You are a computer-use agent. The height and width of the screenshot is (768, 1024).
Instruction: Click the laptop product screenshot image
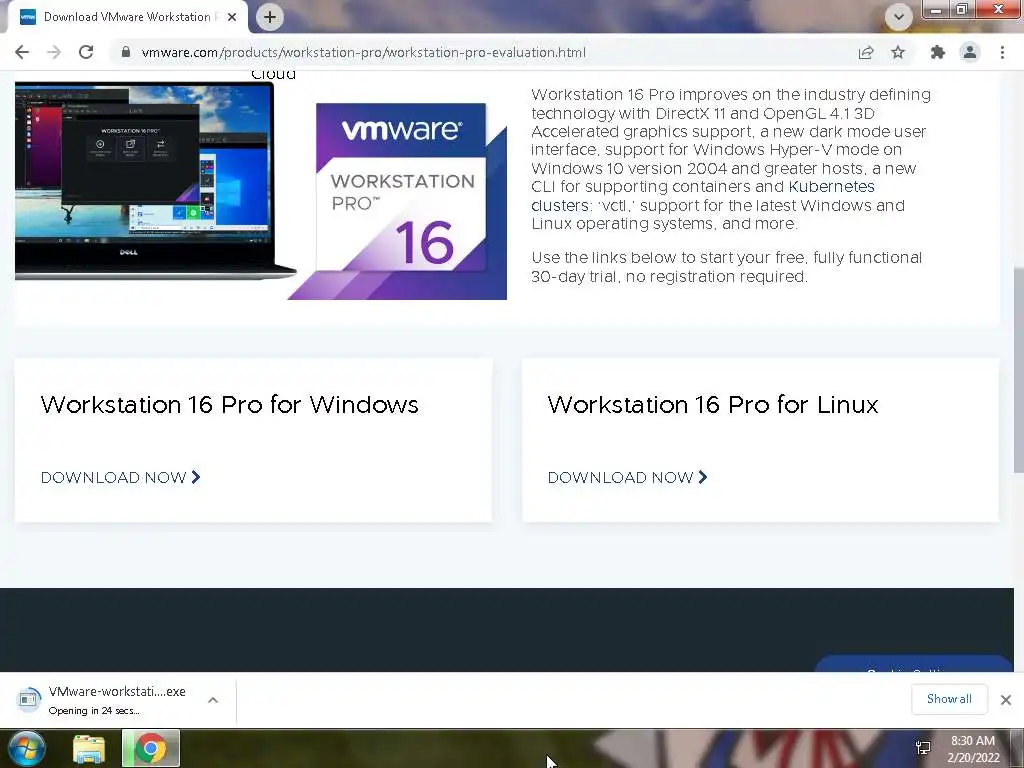[155, 181]
